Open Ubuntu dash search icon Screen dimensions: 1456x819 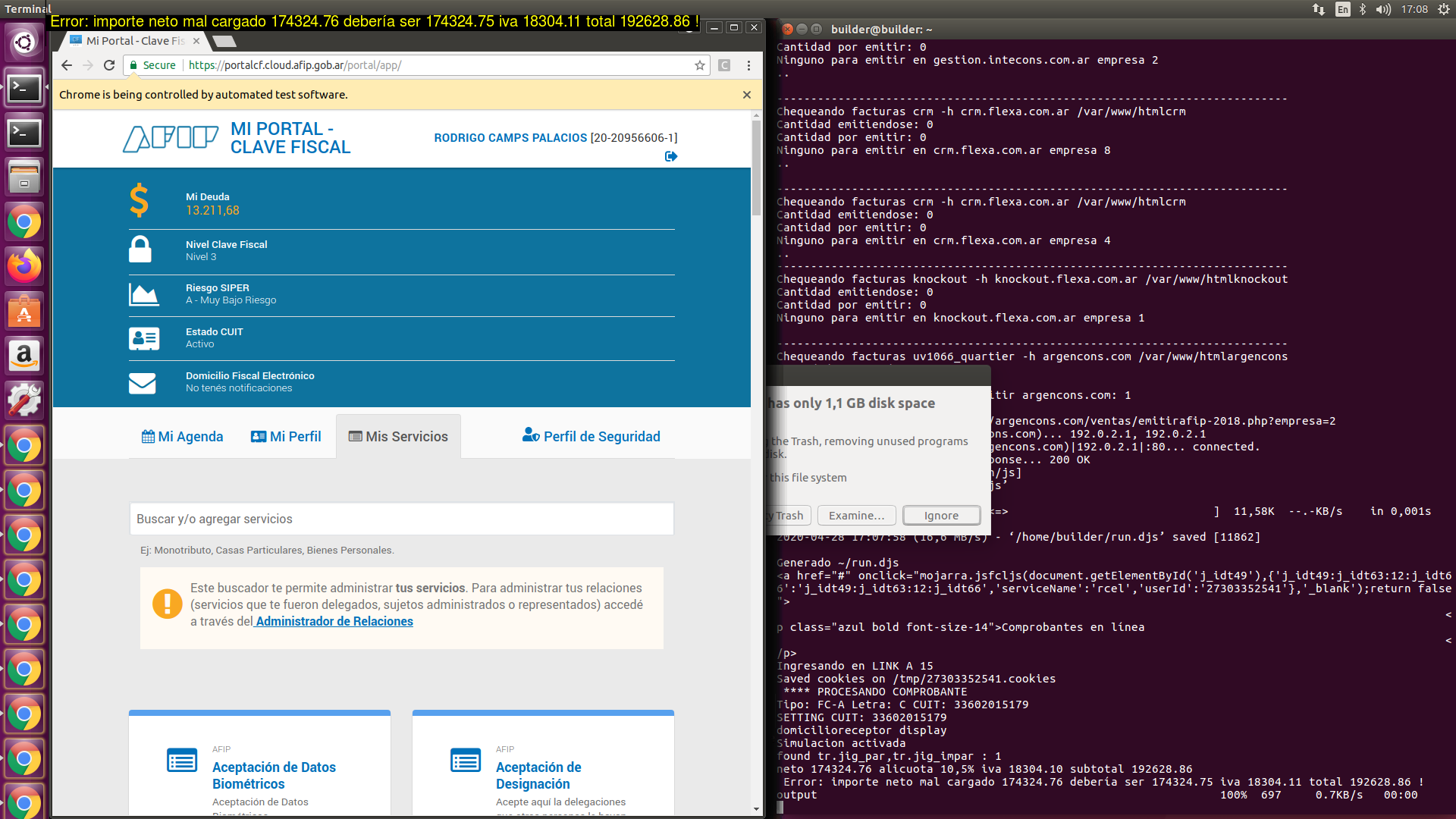24,42
